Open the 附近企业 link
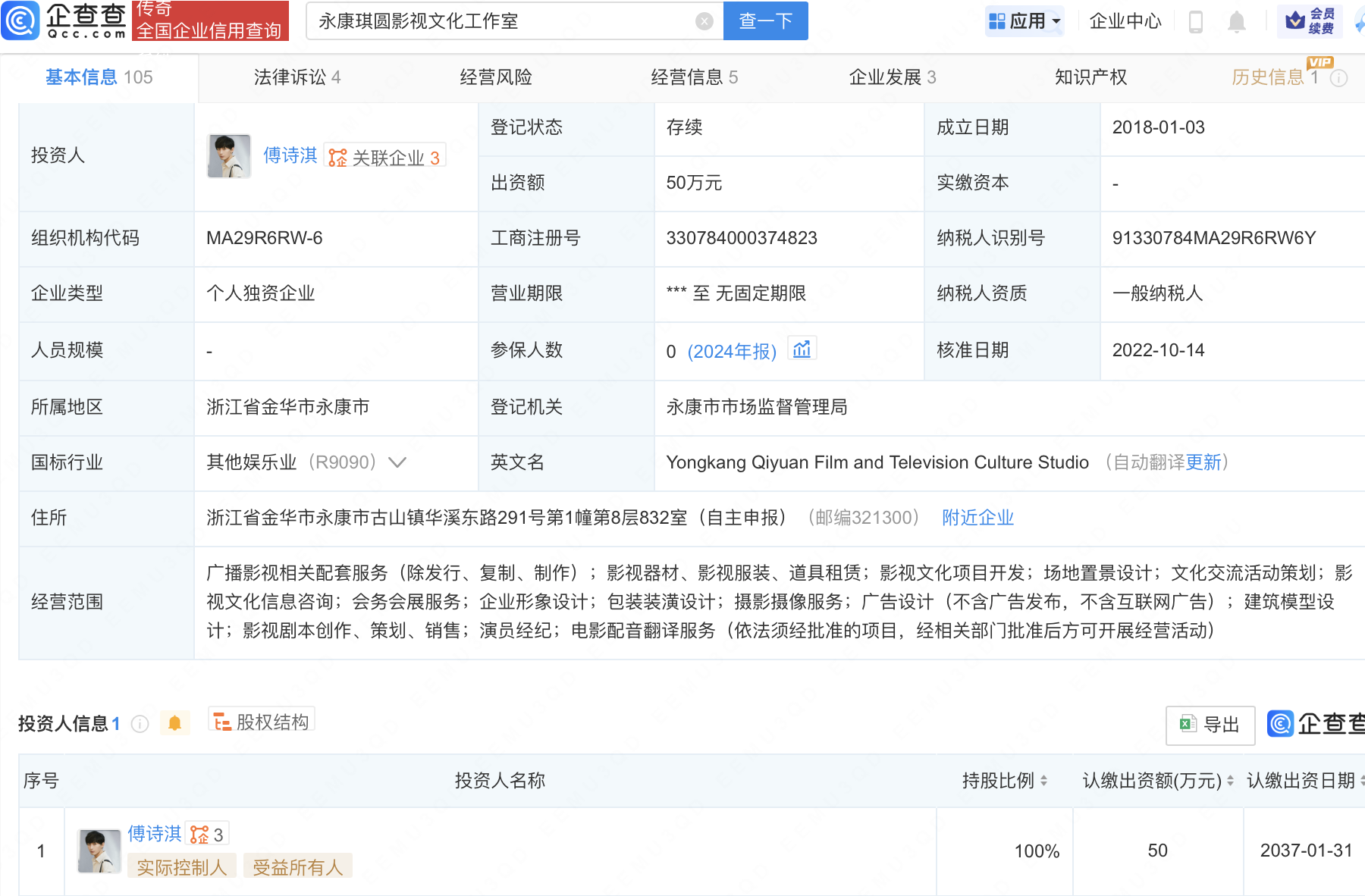The height and width of the screenshot is (896, 1365). click(x=977, y=518)
